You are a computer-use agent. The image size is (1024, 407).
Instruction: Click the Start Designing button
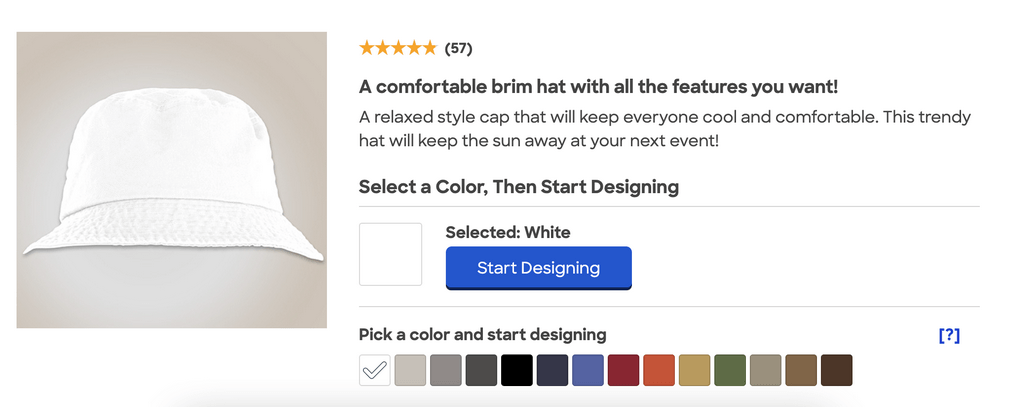click(x=538, y=268)
